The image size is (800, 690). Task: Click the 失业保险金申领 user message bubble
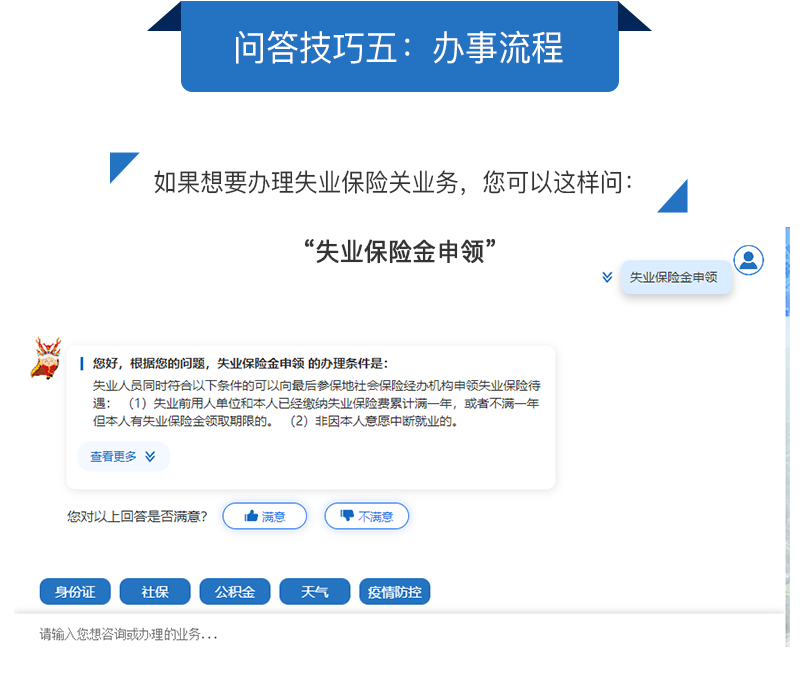tap(674, 277)
